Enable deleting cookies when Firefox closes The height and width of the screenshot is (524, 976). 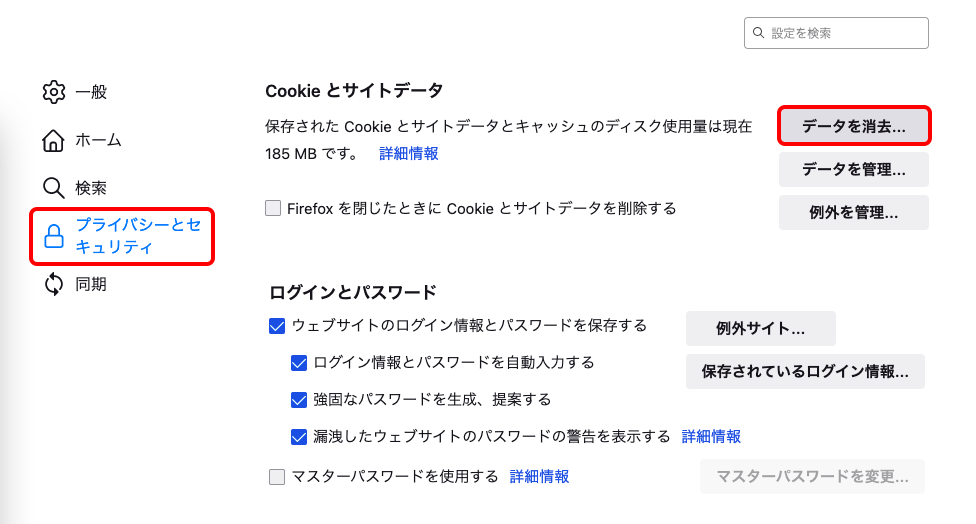point(273,208)
